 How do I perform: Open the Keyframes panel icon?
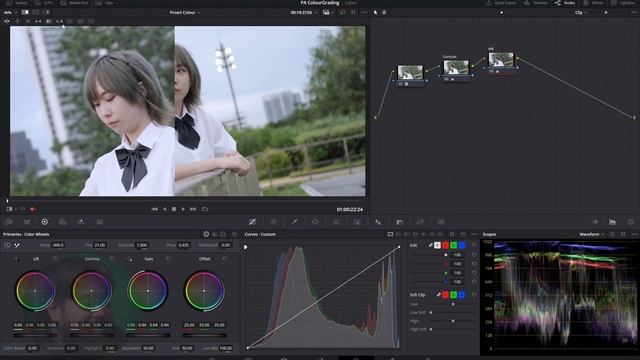click(595, 222)
